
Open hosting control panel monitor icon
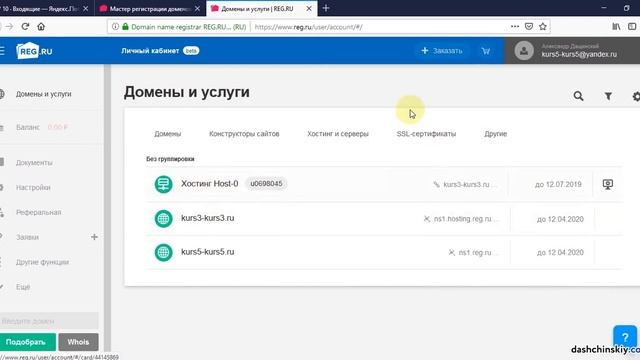point(607,184)
